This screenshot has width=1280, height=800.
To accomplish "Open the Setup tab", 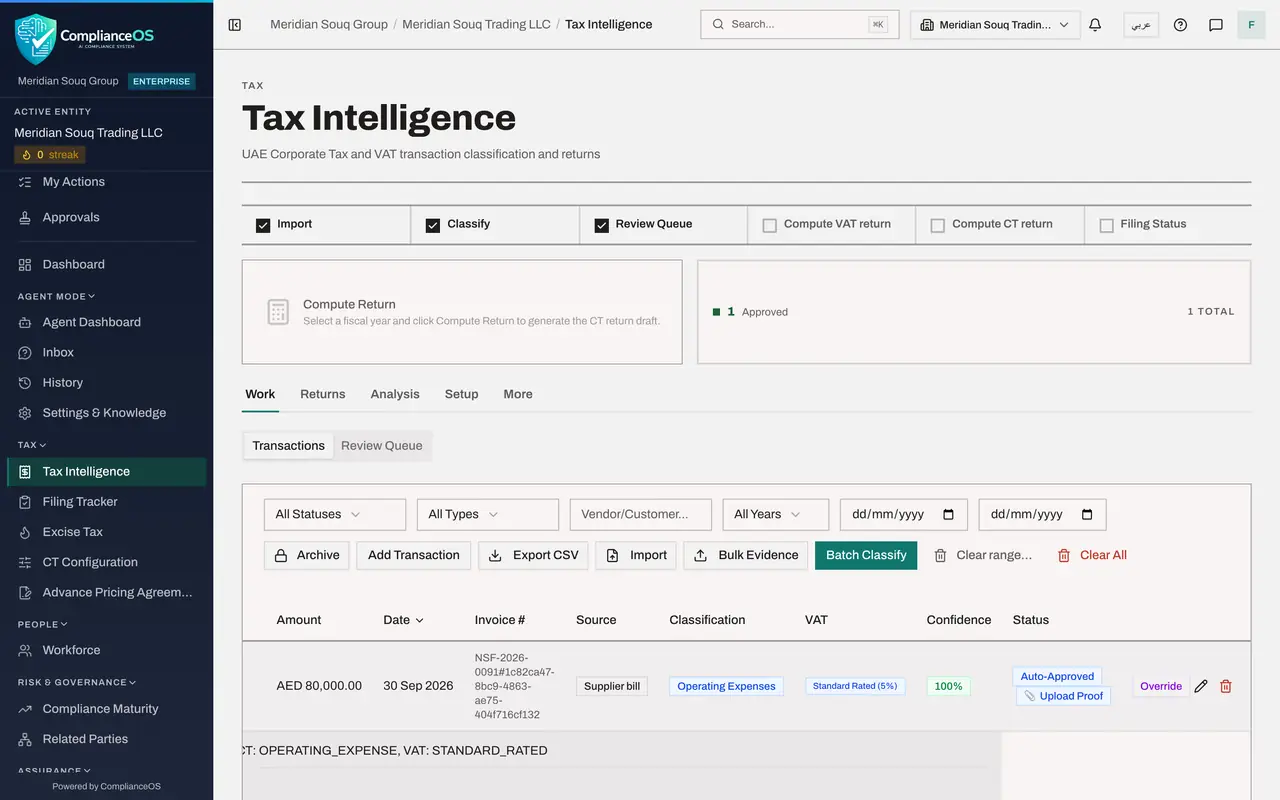I will click(462, 394).
